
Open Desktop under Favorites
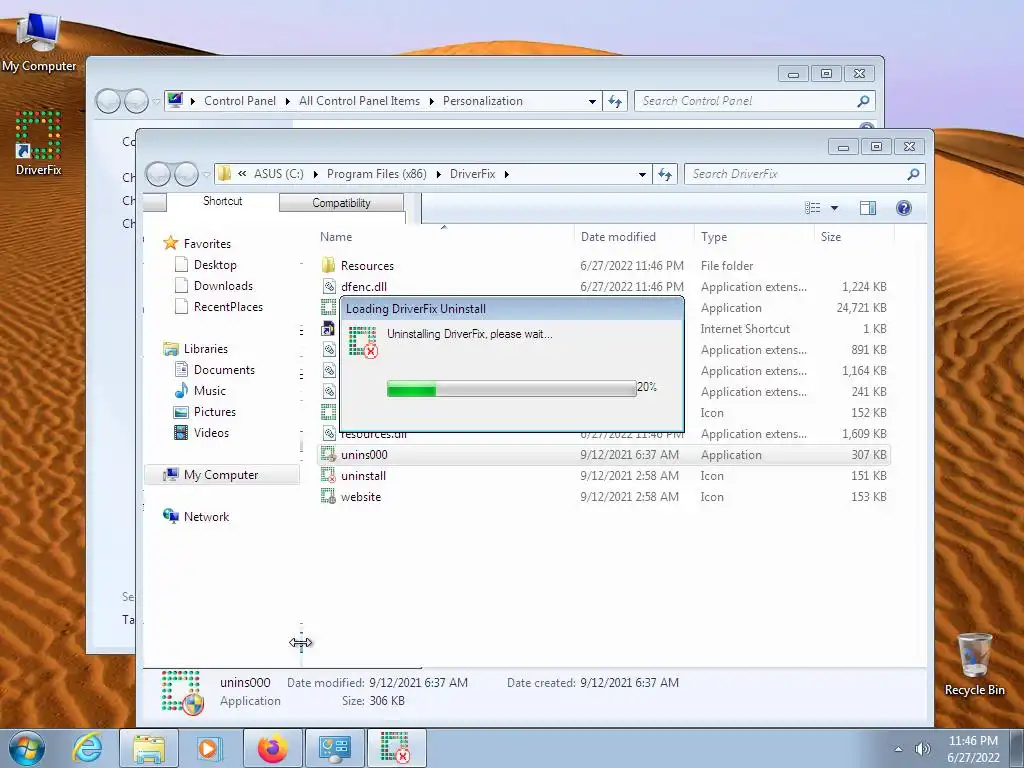tap(215, 264)
